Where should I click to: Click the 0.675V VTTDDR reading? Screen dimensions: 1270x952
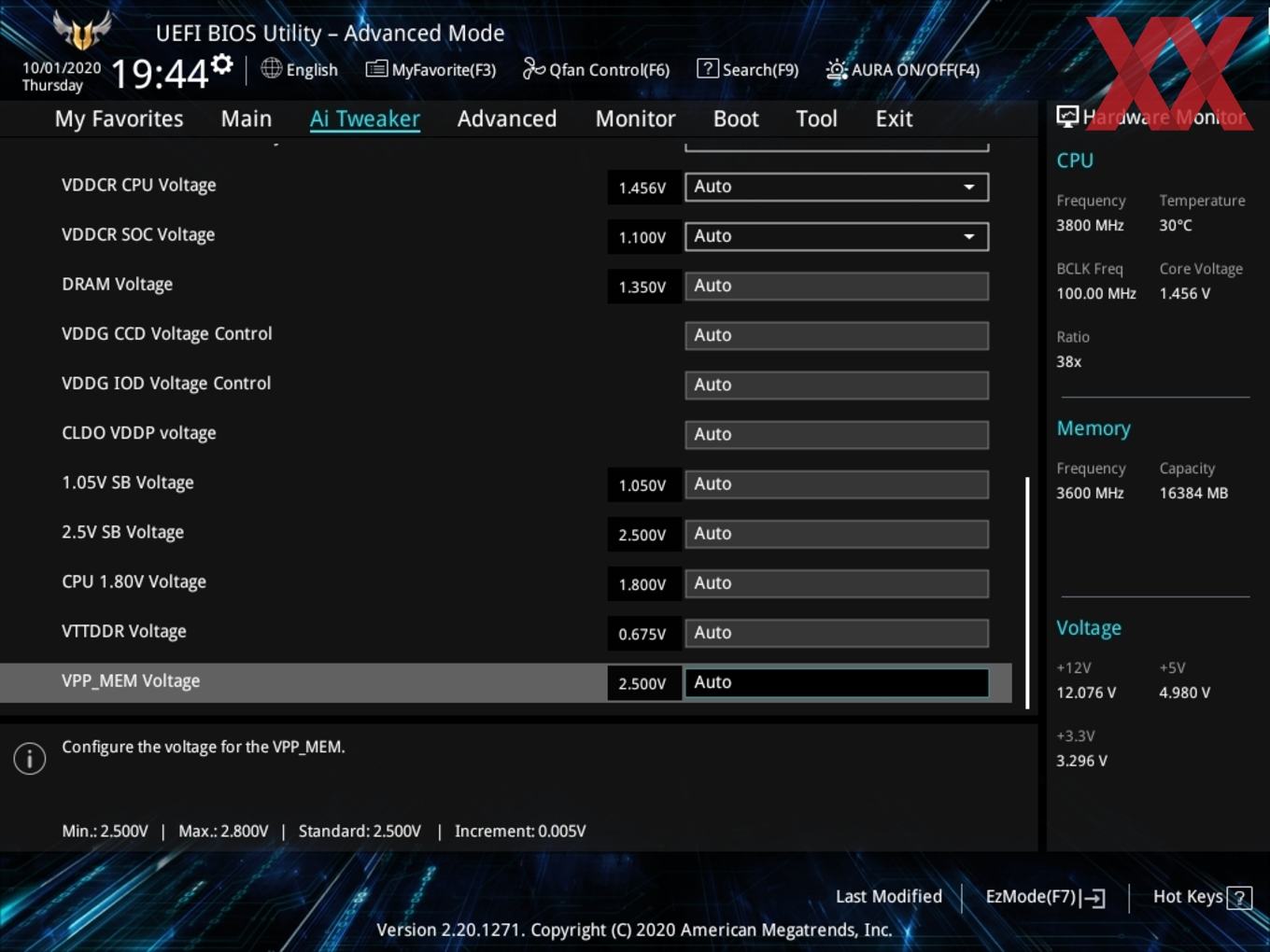click(x=642, y=634)
